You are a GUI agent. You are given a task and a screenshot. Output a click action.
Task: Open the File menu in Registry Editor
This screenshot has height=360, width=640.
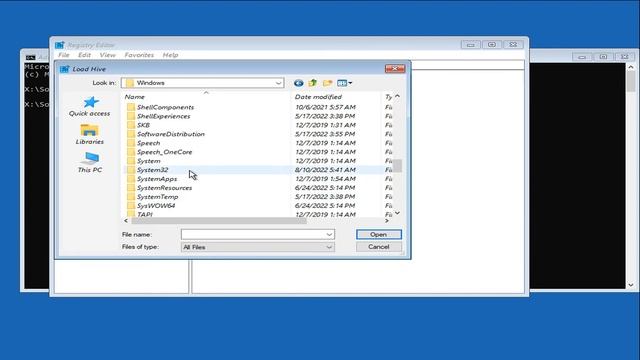(64, 55)
